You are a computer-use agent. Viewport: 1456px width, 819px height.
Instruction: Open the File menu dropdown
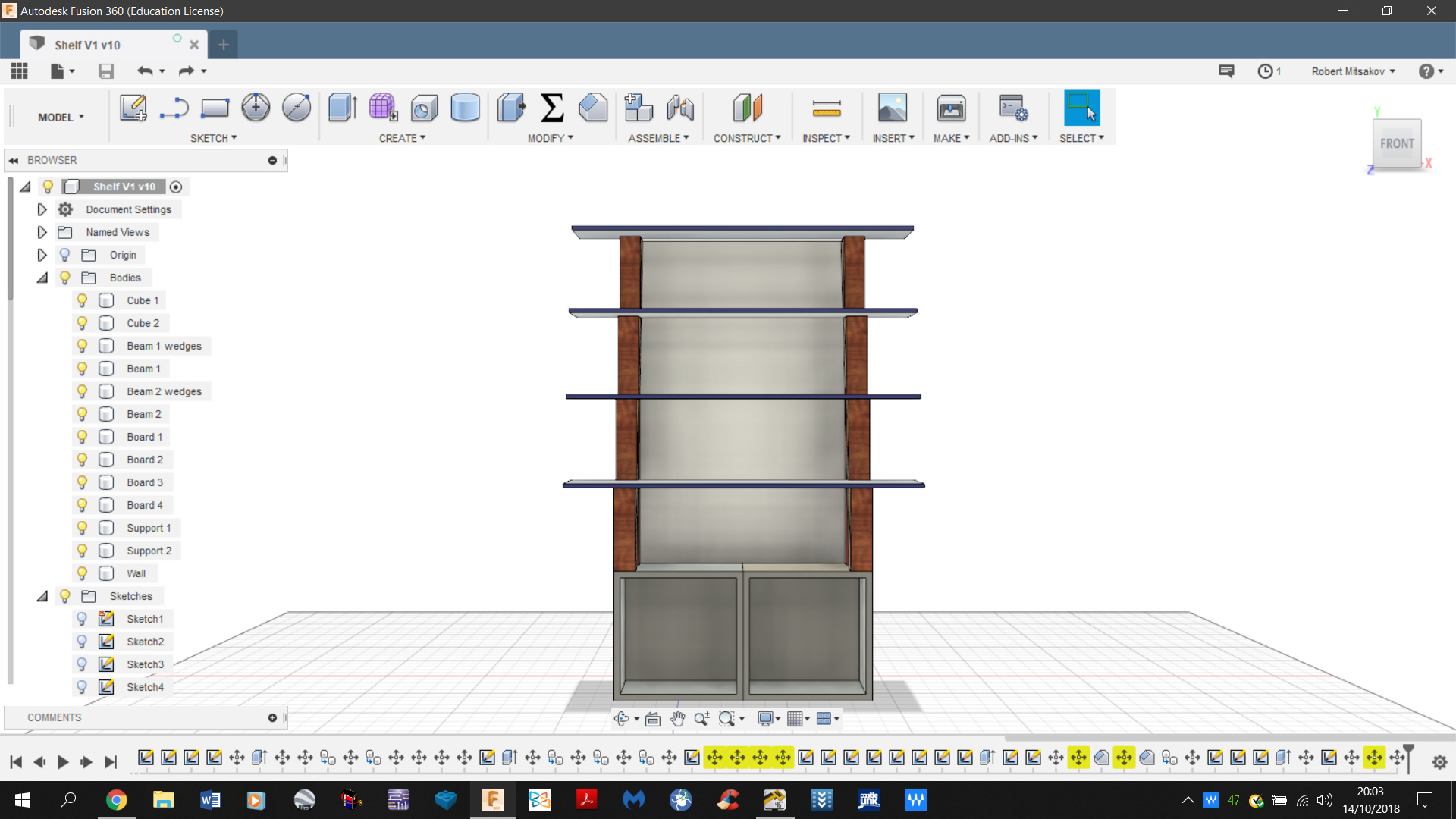63,71
